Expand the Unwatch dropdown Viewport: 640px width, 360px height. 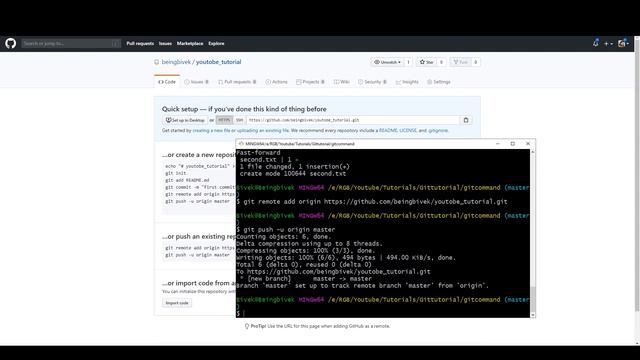click(x=387, y=62)
